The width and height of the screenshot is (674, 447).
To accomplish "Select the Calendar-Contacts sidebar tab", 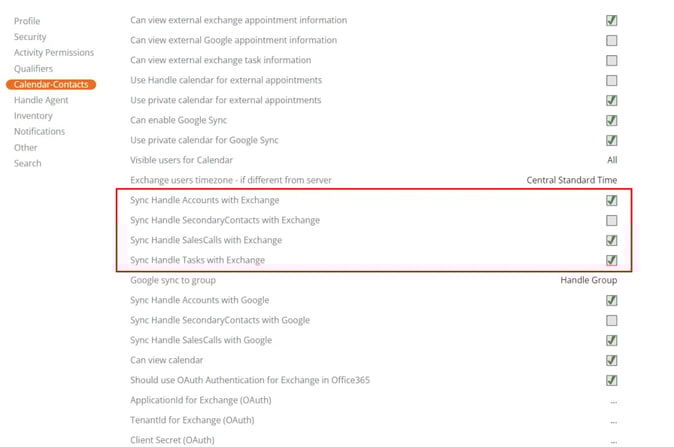I will [x=51, y=85].
